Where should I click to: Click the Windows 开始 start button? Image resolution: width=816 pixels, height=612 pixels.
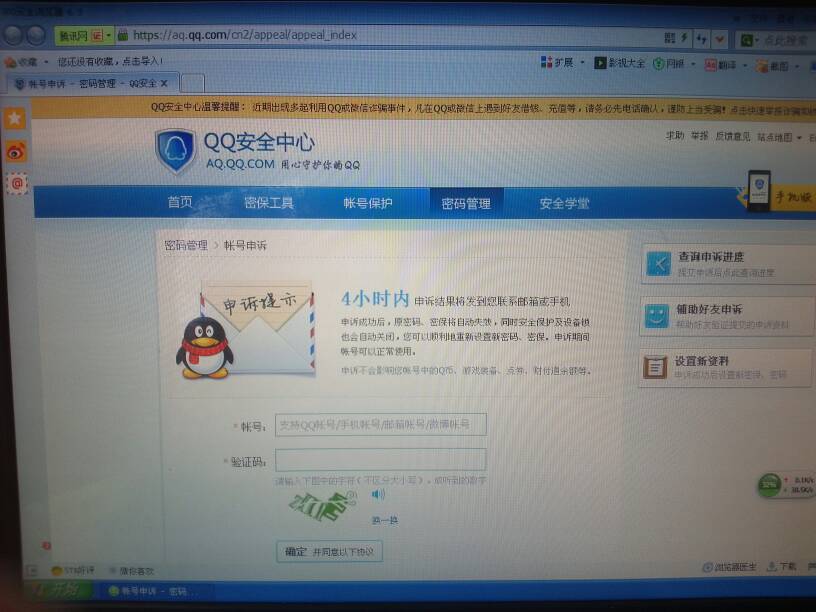click(x=59, y=591)
